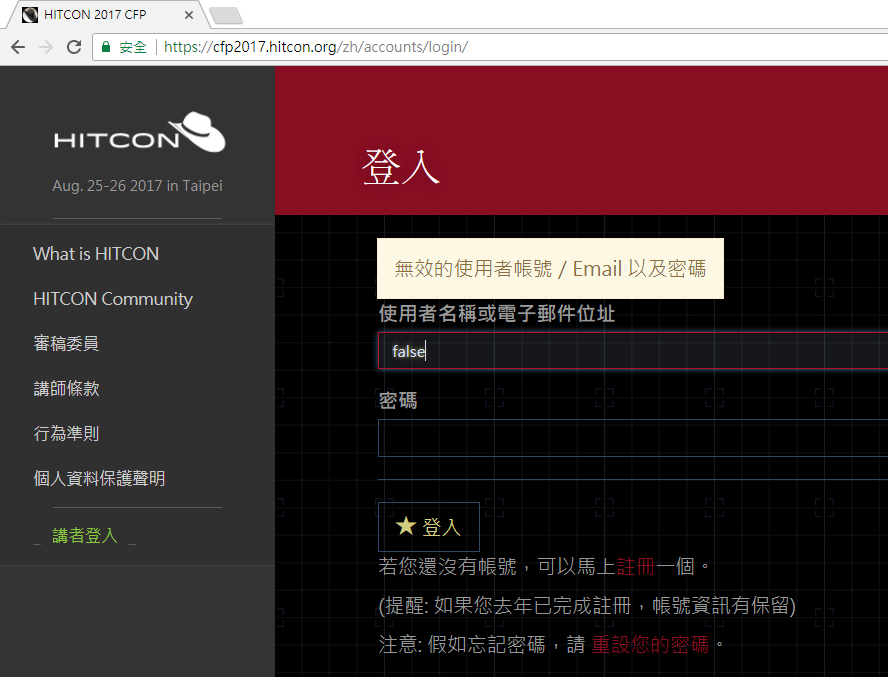Screen dimensions: 888x677
Task: Click Aug. 25-26 2017 in Taipei text
Action: coord(137,186)
